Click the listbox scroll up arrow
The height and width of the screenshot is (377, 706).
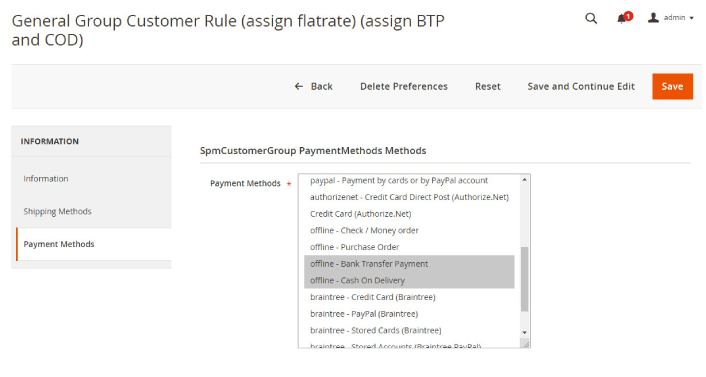pos(525,180)
